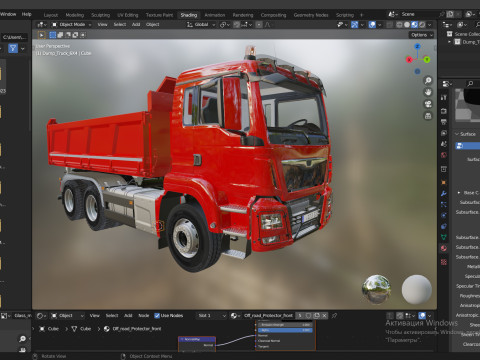Open the World properties tab
This screenshot has width=480, height=360.
tap(444, 155)
